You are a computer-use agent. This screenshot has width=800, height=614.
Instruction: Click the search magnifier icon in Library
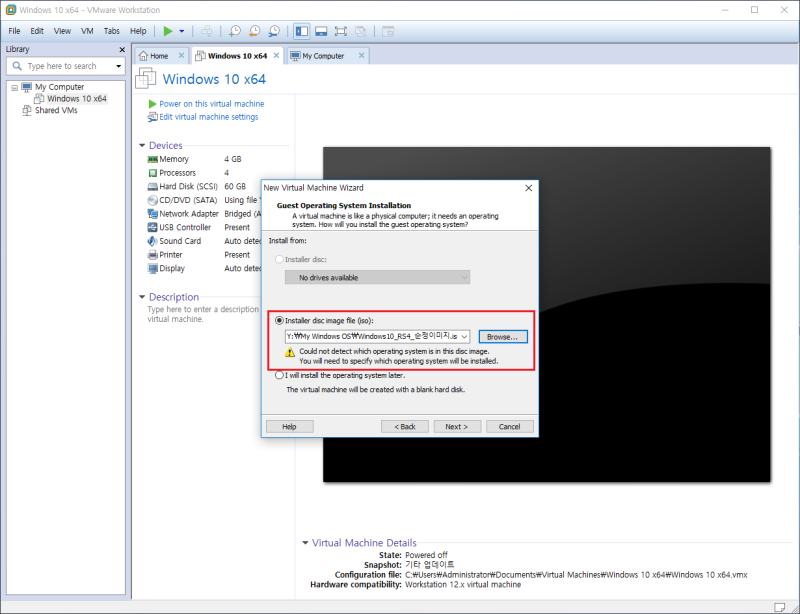coord(17,66)
